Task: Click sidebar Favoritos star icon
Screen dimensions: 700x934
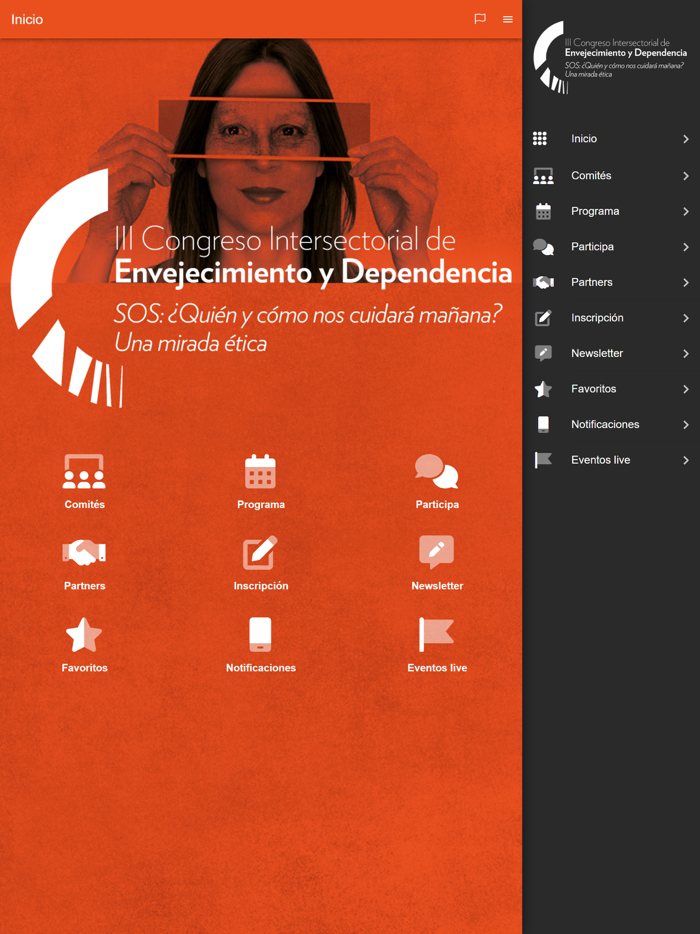Action: 543,389
